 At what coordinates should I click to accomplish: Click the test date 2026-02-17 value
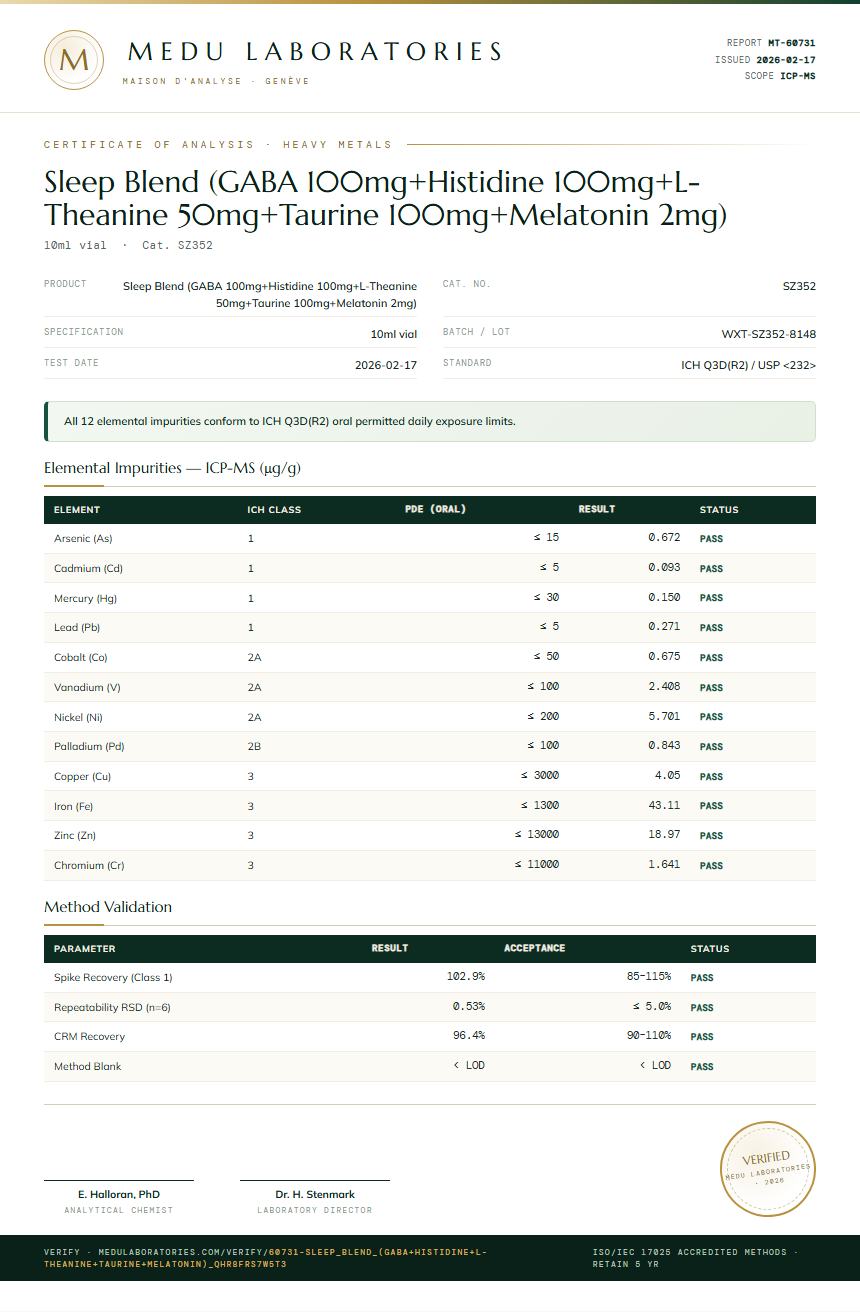(386, 366)
